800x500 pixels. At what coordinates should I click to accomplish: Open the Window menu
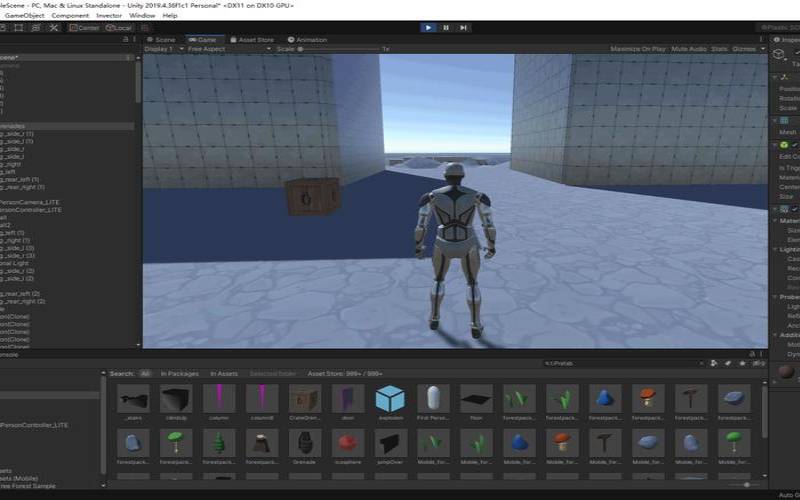[142, 16]
